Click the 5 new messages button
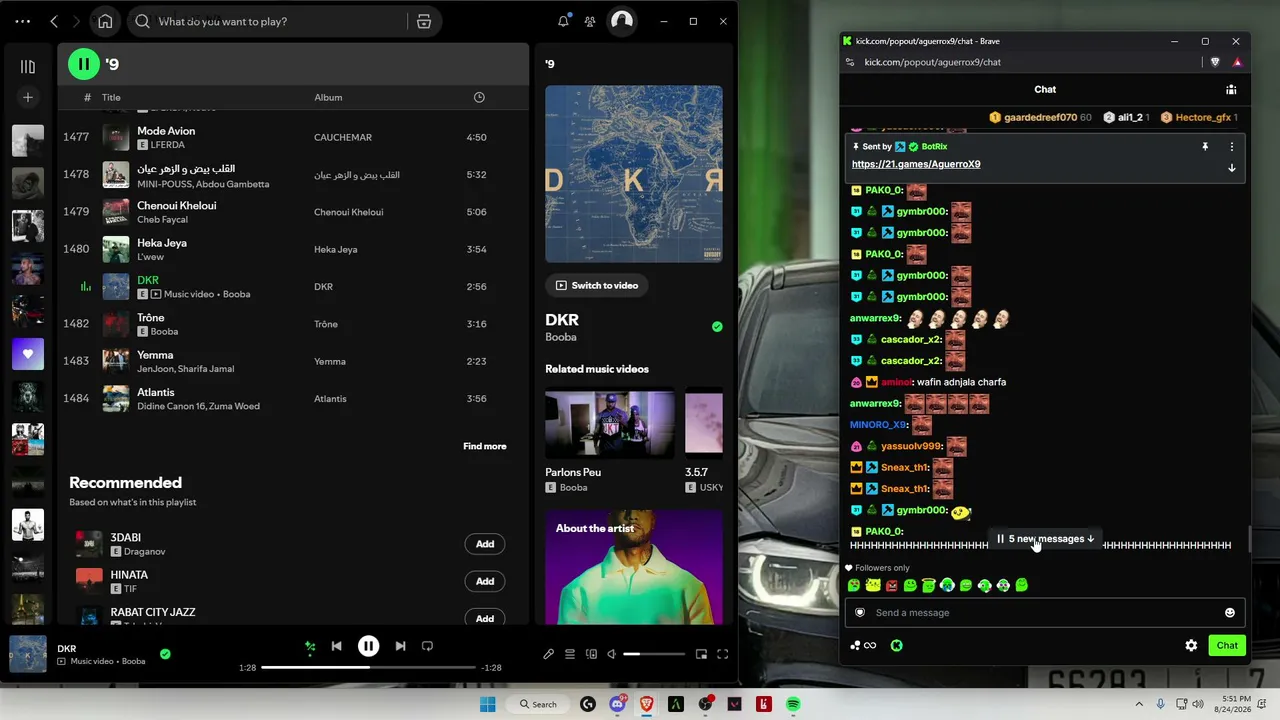The height and width of the screenshot is (720, 1280). [1046, 538]
